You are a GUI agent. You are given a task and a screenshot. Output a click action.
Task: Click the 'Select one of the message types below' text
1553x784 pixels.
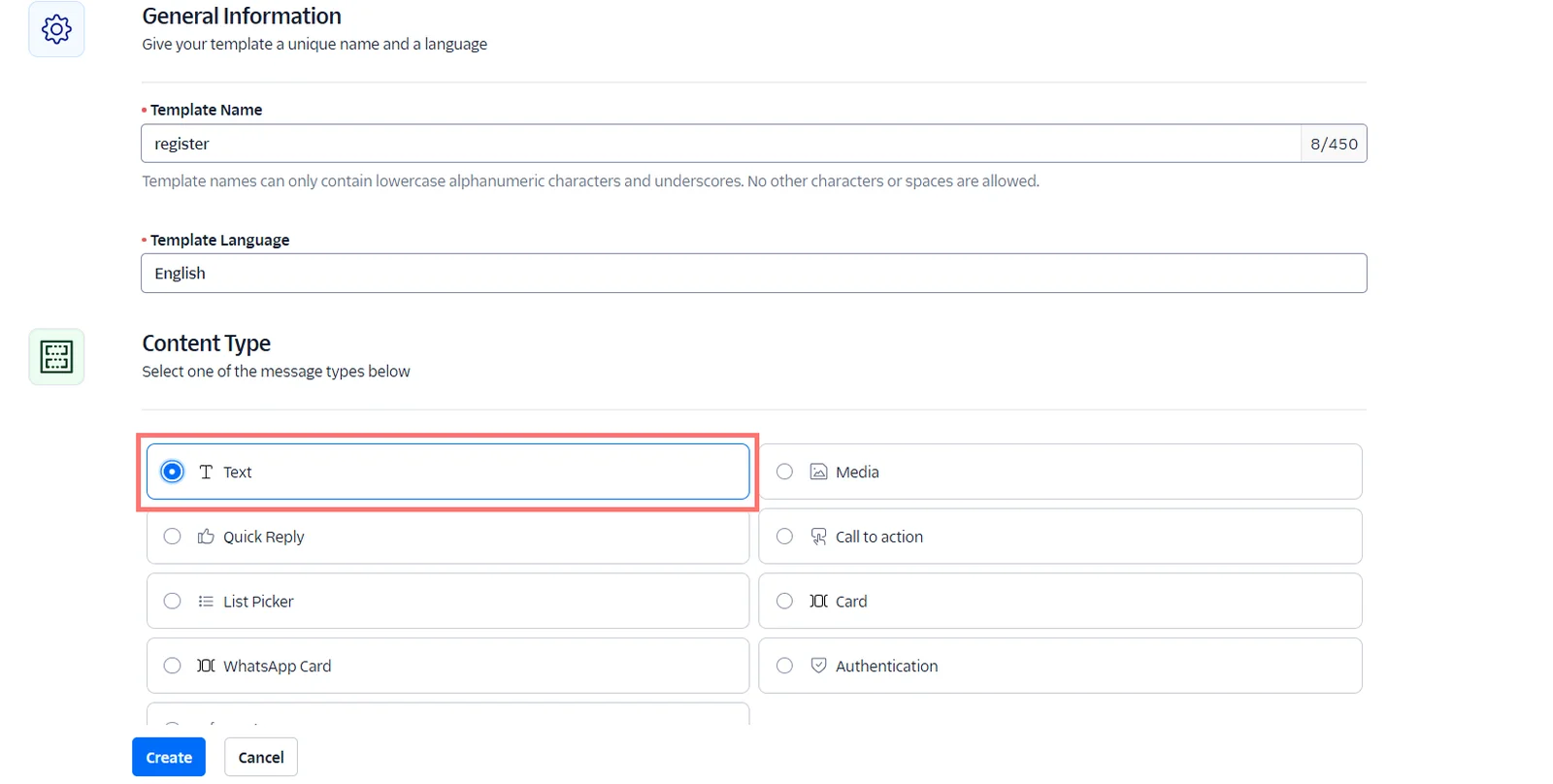click(x=276, y=372)
